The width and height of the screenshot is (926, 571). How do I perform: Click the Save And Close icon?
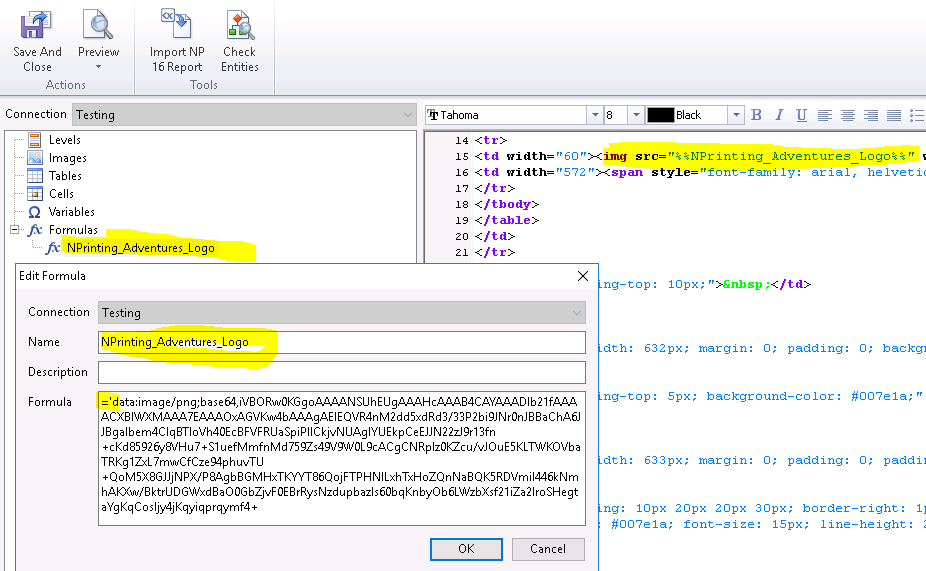(x=37, y=25)
